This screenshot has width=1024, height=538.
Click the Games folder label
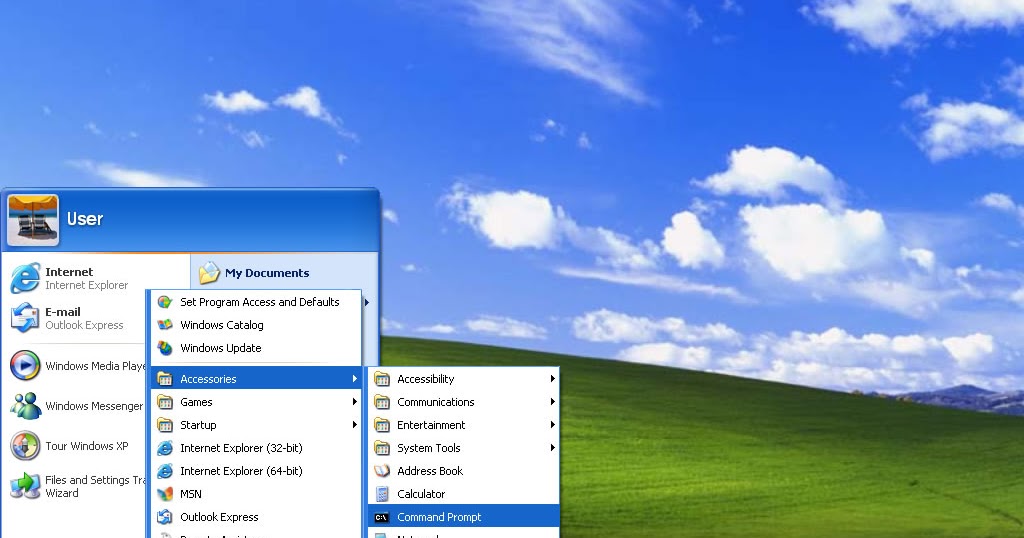click(196, 402)
